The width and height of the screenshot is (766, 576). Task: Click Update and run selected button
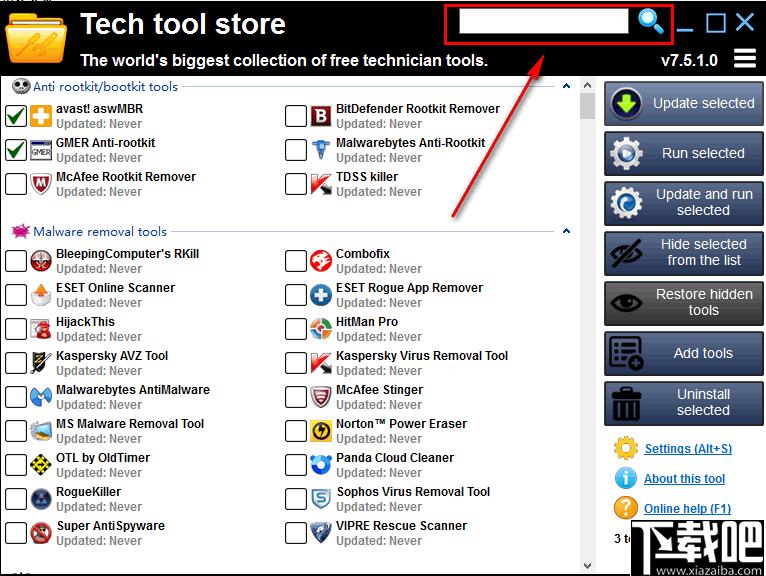(683, 203)
